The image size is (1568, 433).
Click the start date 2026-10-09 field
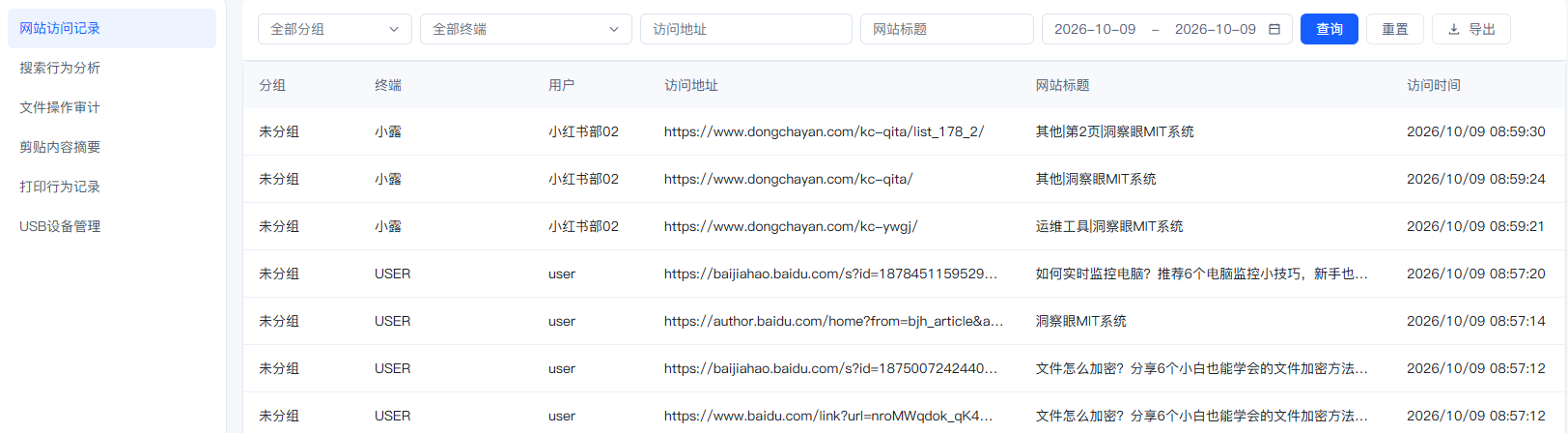(x=1095, y=29)
